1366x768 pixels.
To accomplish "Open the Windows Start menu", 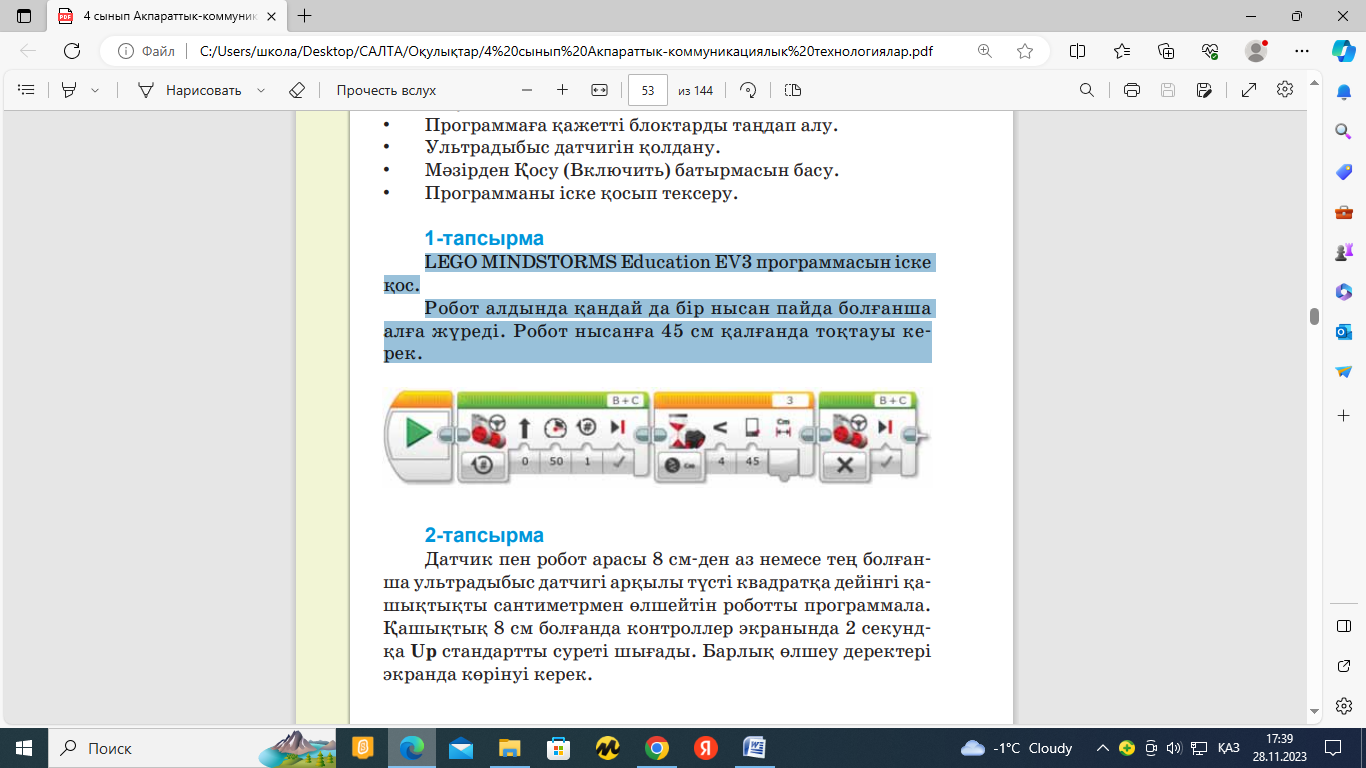I will [24, 748].
